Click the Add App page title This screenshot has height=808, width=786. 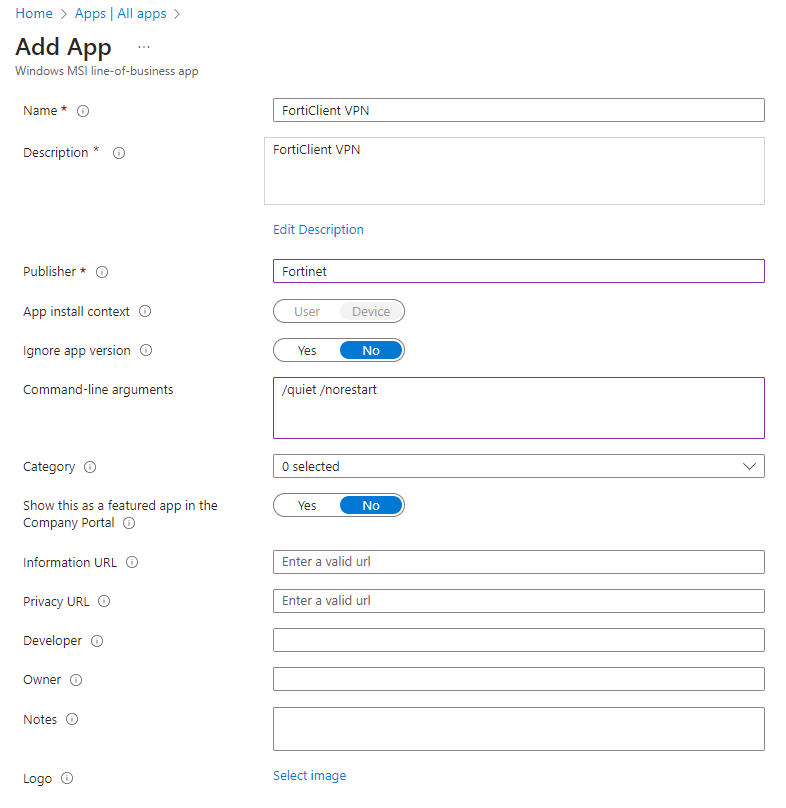coord(63,47)
